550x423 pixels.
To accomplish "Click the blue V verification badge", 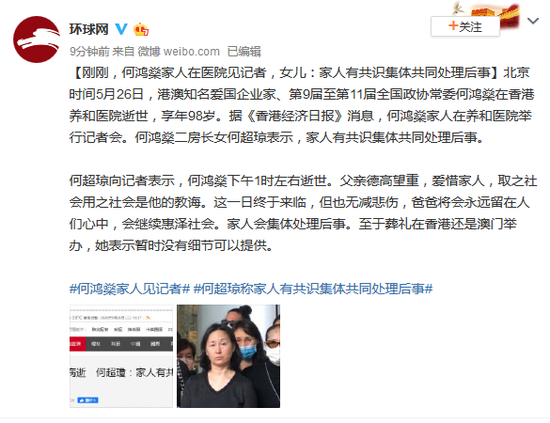I will [x=121, y=29].
